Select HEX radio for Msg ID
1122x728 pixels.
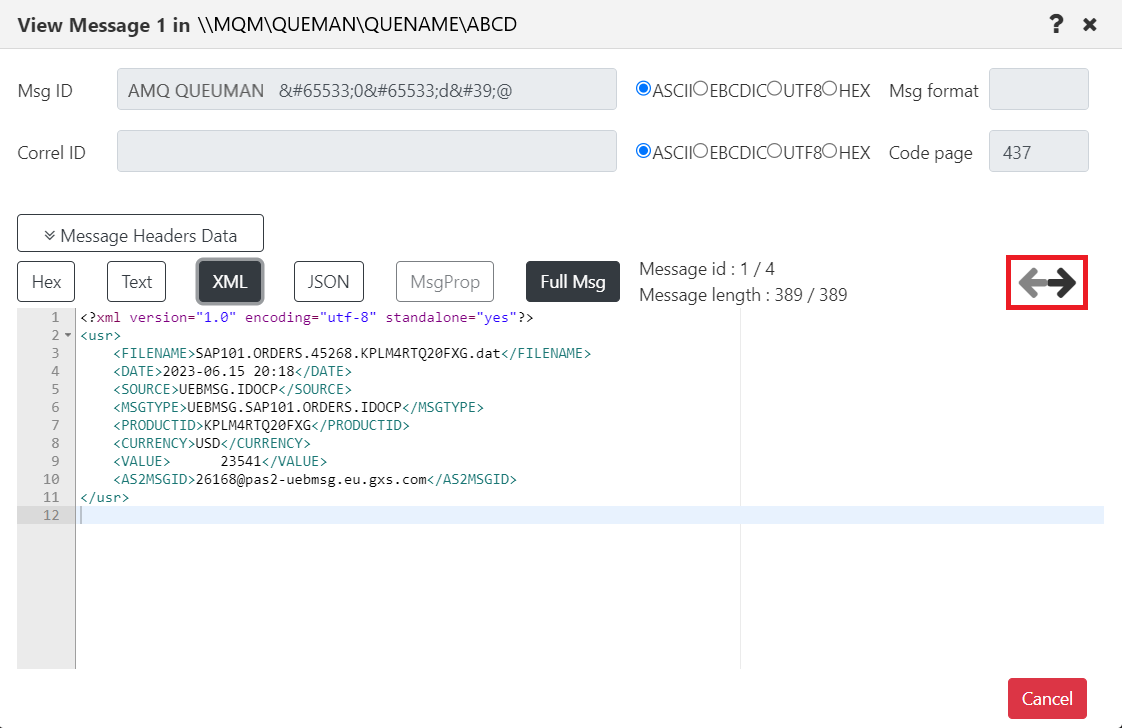[829, 89]
